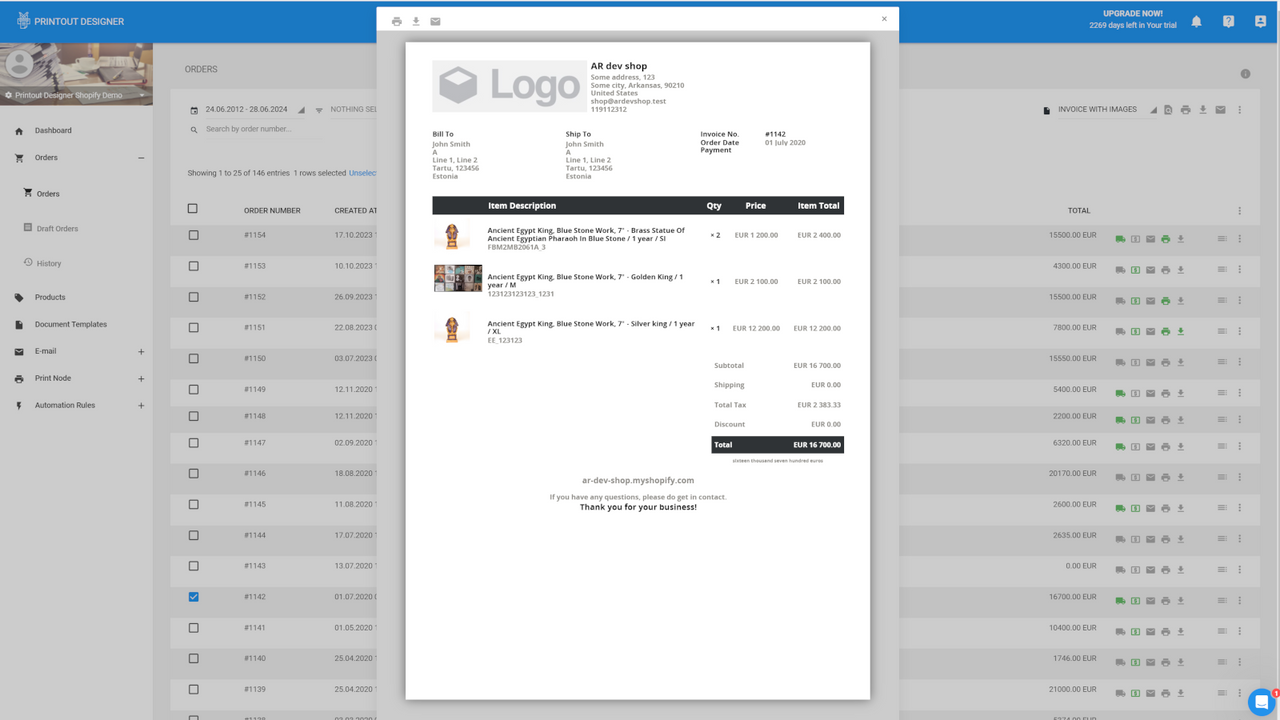
Task: Select the invoice dollar icon for order #1154
Action: tap(1136, 238)
